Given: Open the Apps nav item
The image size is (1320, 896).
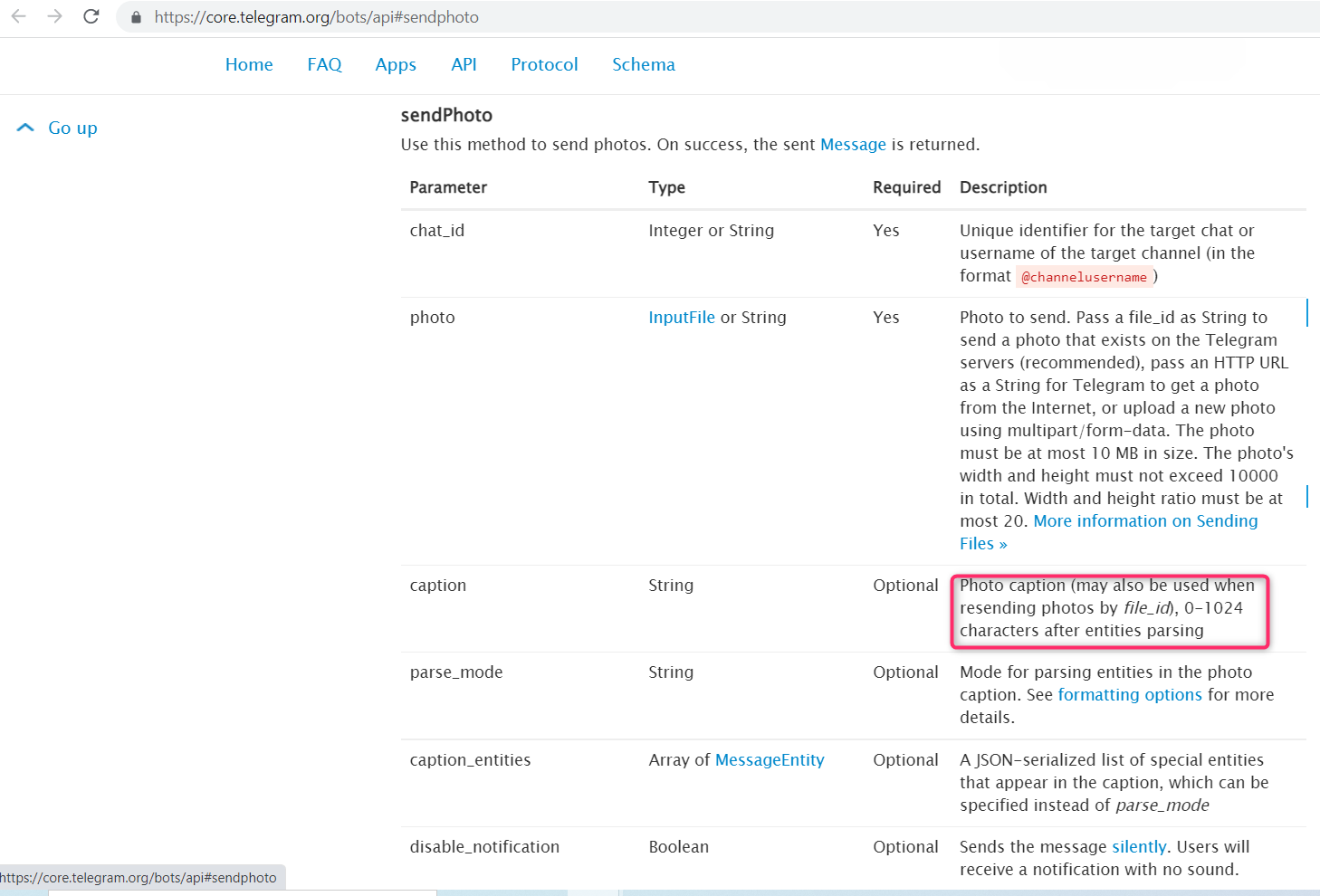Looking at the screenshot, I should coord(396,64).
